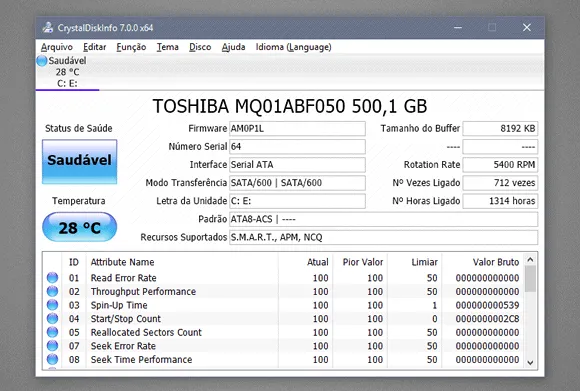
Task: Click the Saudável health status button
Action: [80, 162]
